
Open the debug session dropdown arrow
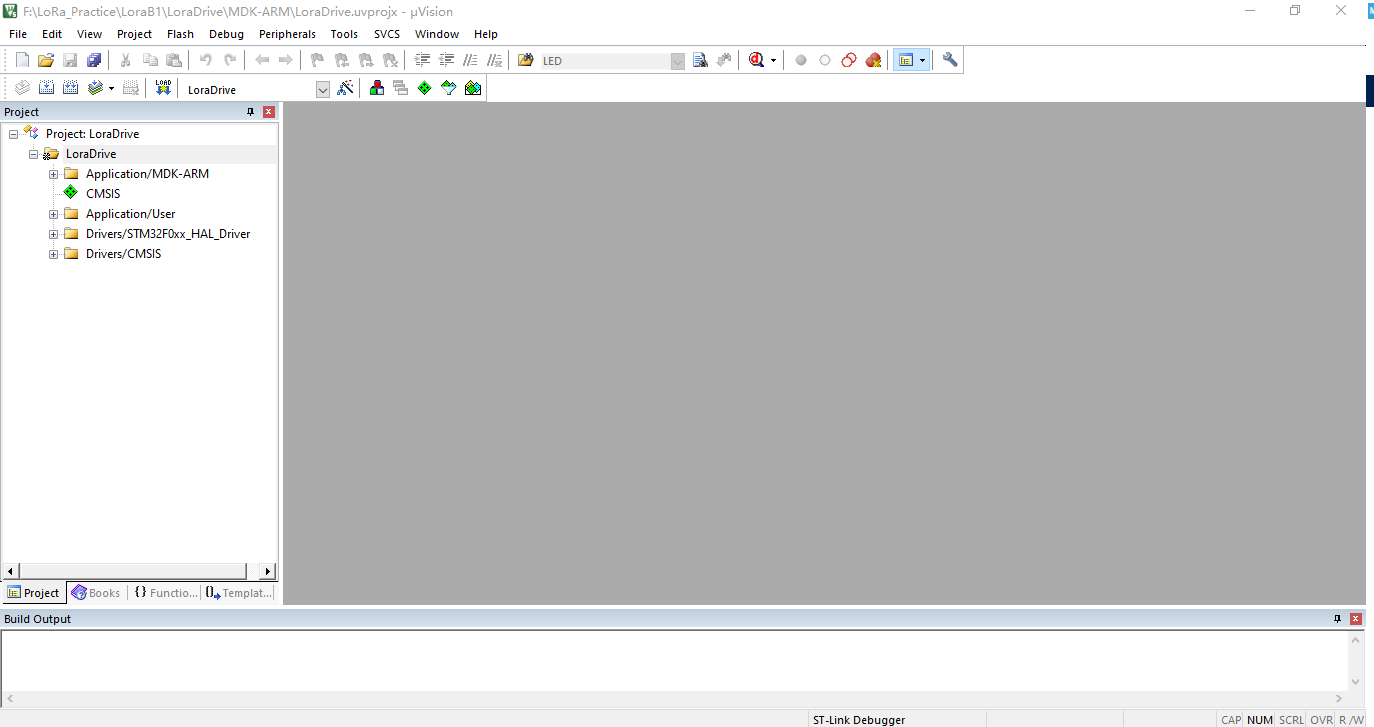[x=773, y=61]
